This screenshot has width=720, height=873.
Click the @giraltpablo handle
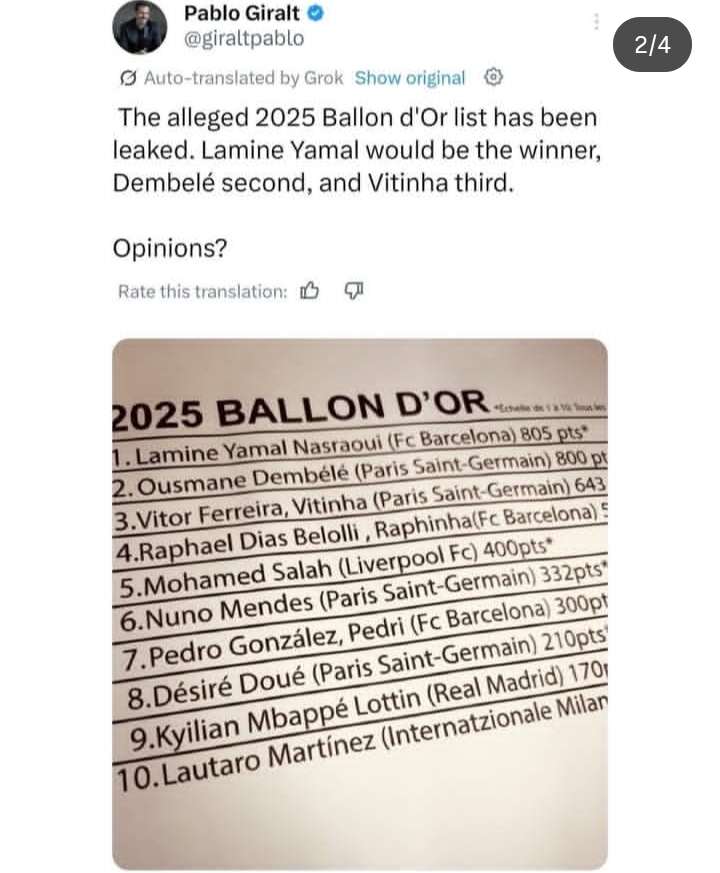click(x=243, y=39)
